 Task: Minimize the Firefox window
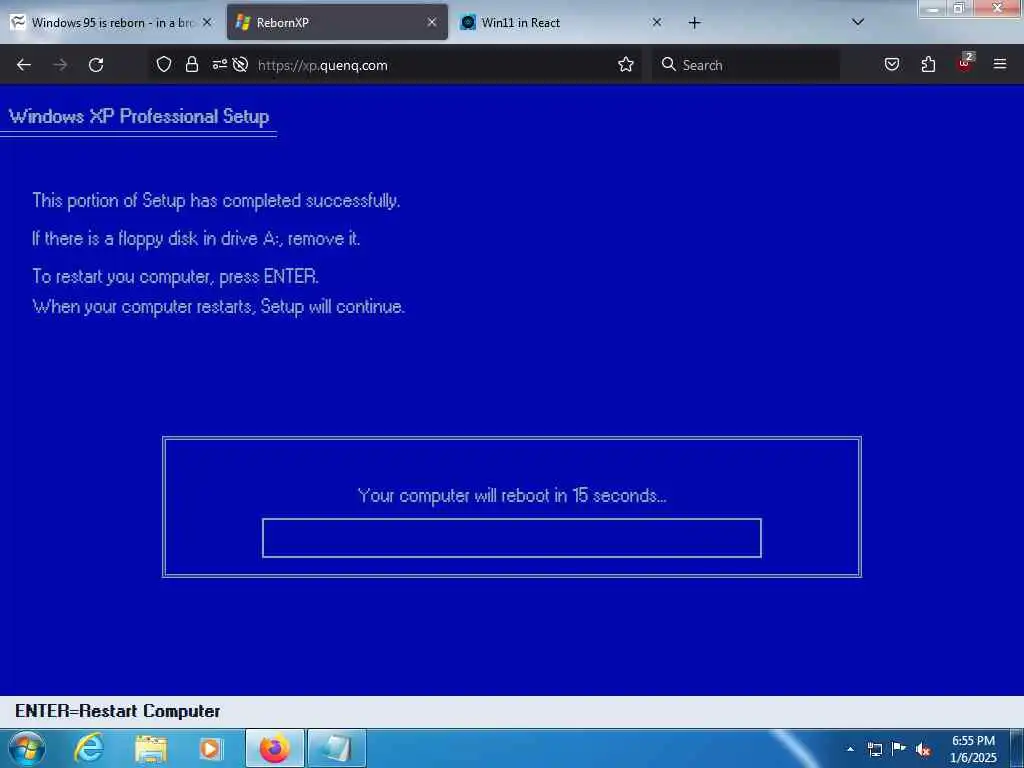933,8
